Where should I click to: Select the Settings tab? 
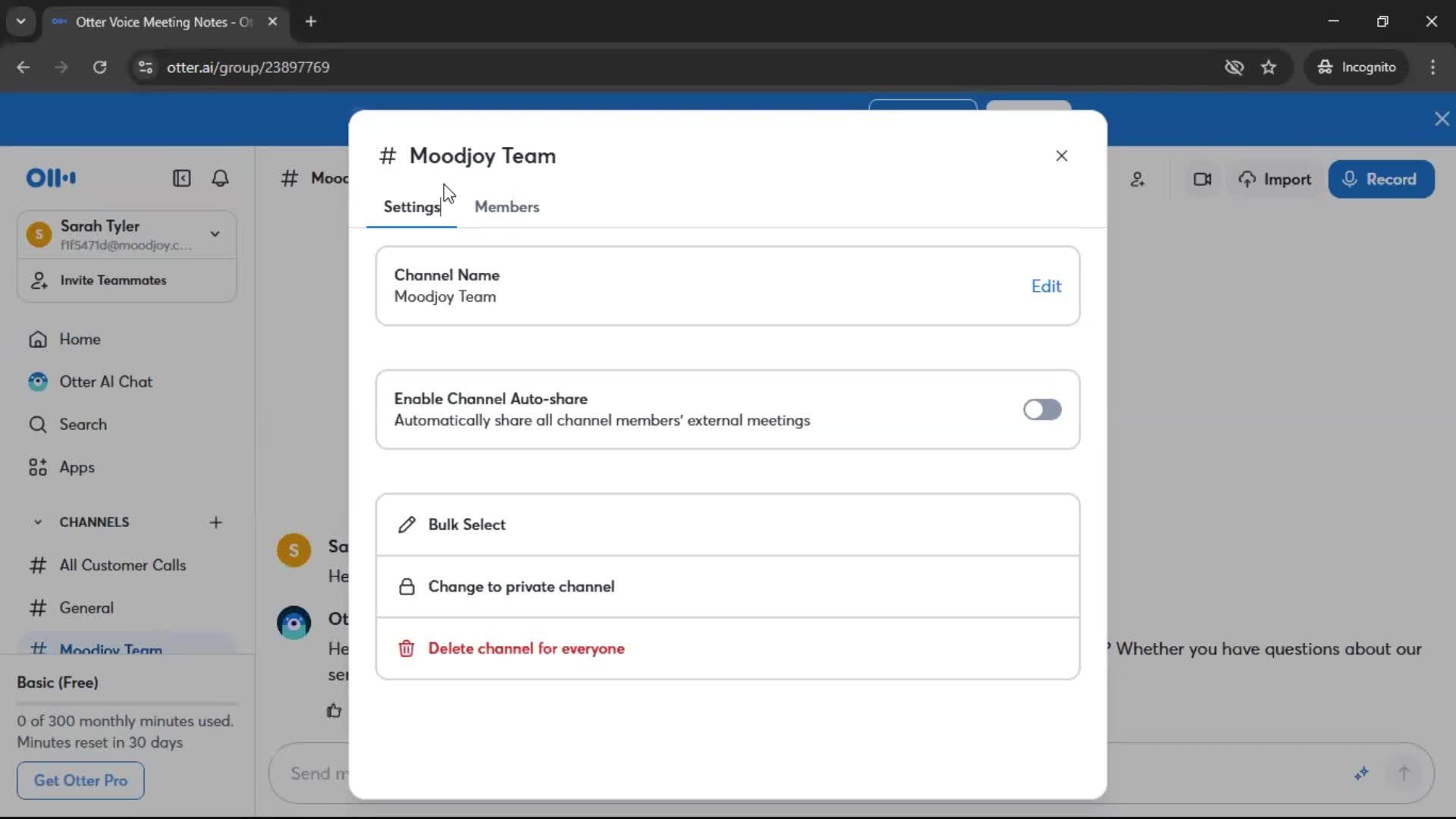pyautogui.click(x=412, y=206)
